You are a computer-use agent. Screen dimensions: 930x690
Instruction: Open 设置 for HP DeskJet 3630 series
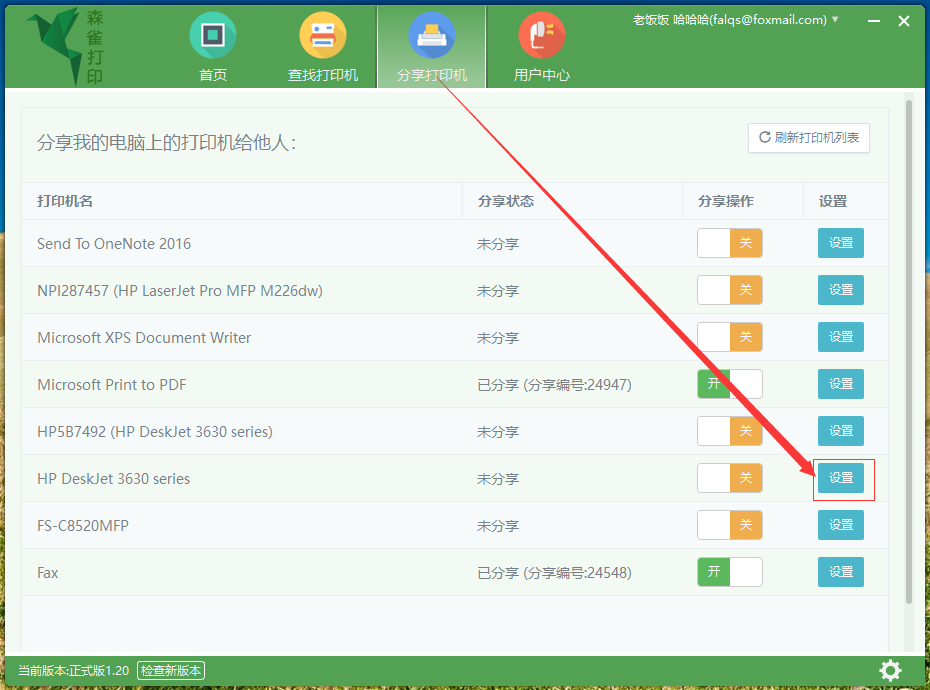point(840,478)
